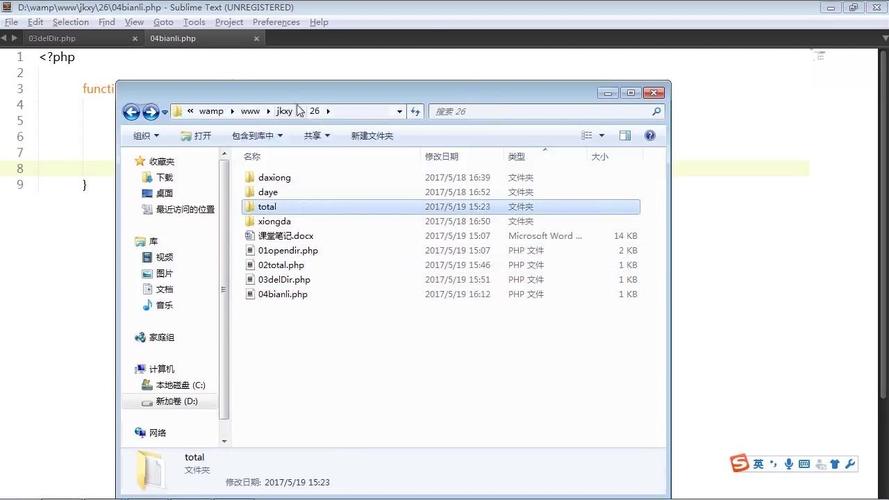Open the Explorer help question mark icon
The width and height of the screenshot is (889, 500).
[x=650, y=136]
